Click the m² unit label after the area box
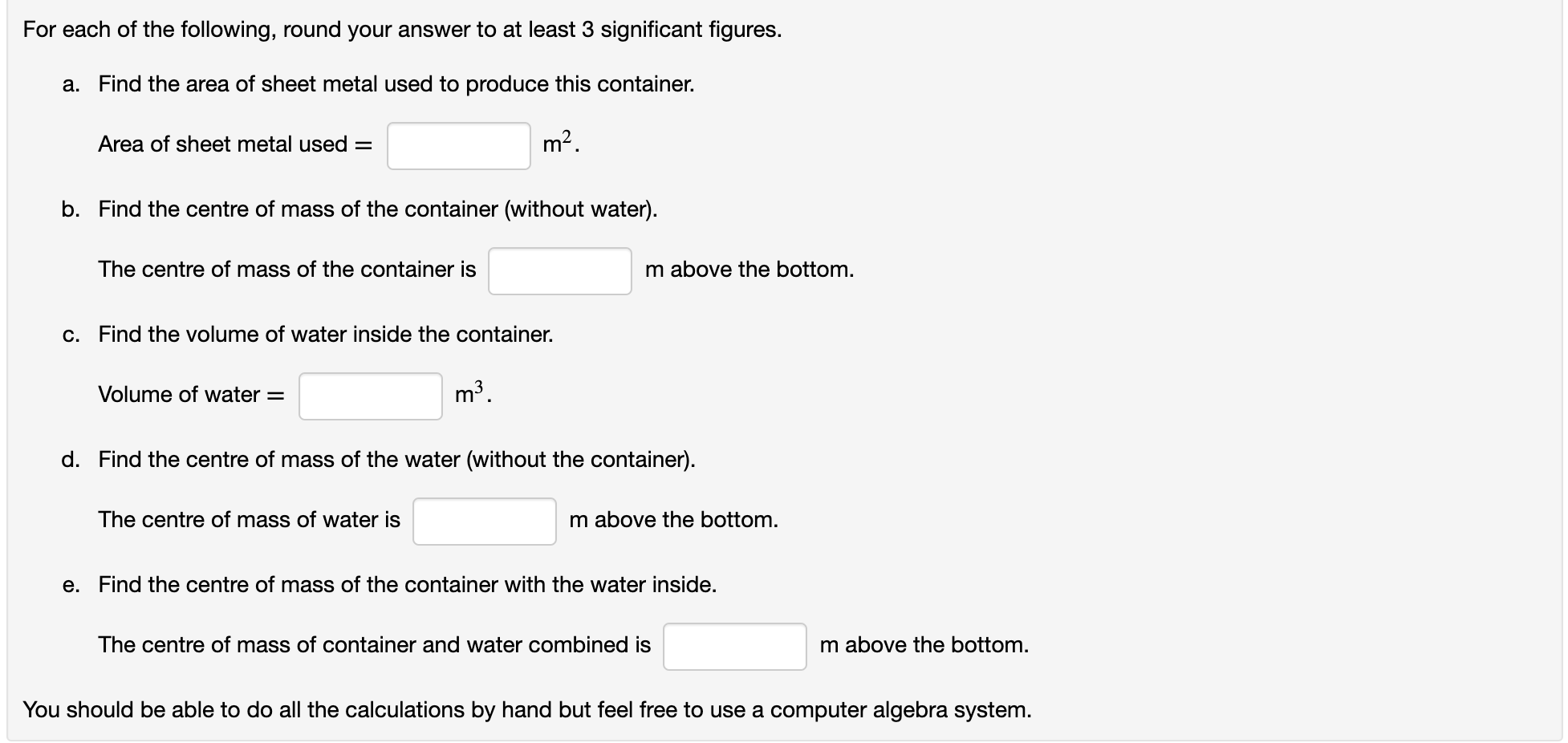The image size is (1568, 743). [x=559, y=144]
